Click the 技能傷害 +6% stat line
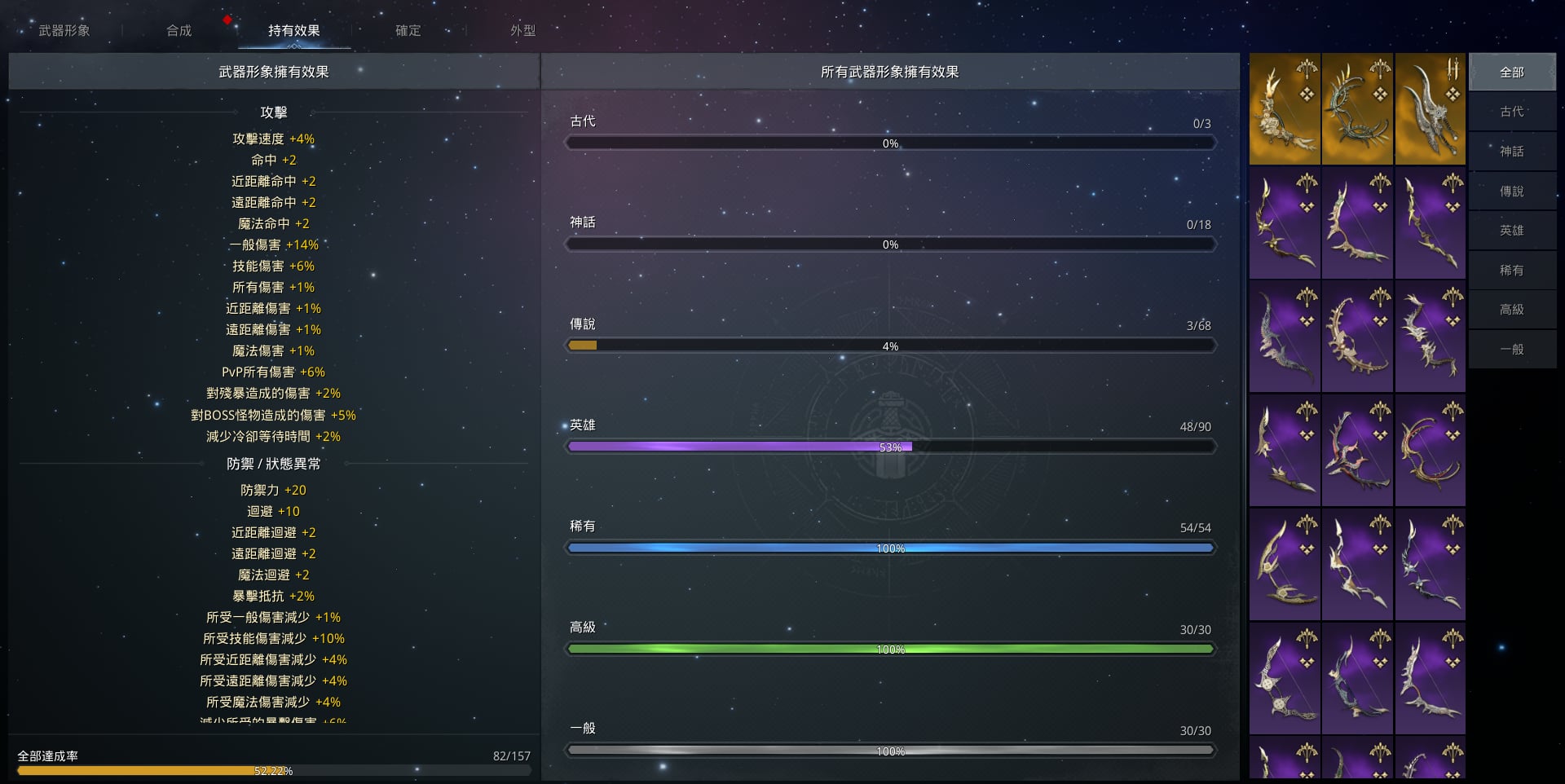 pos(274,266)
